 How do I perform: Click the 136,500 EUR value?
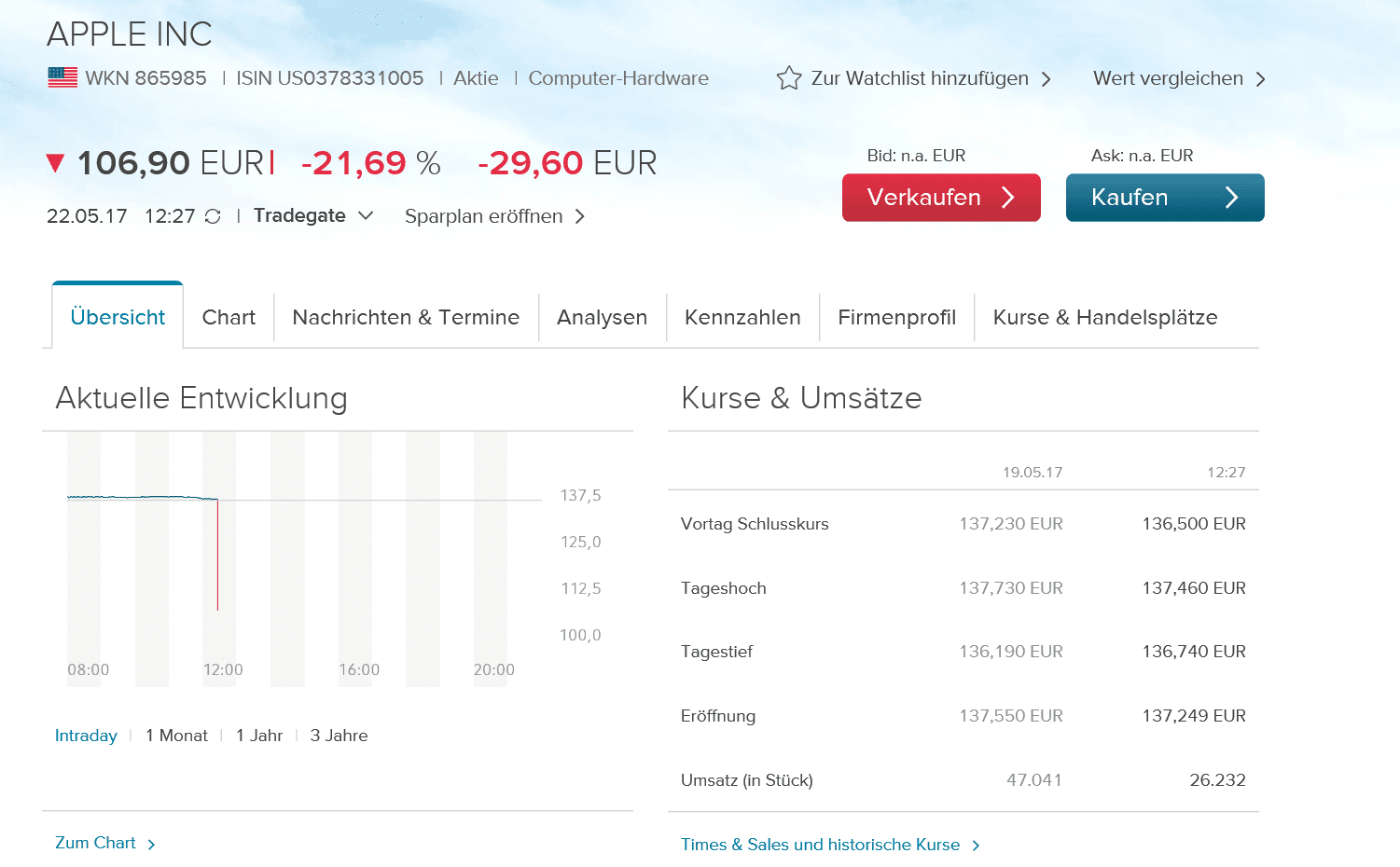(x=1194, y=524)
